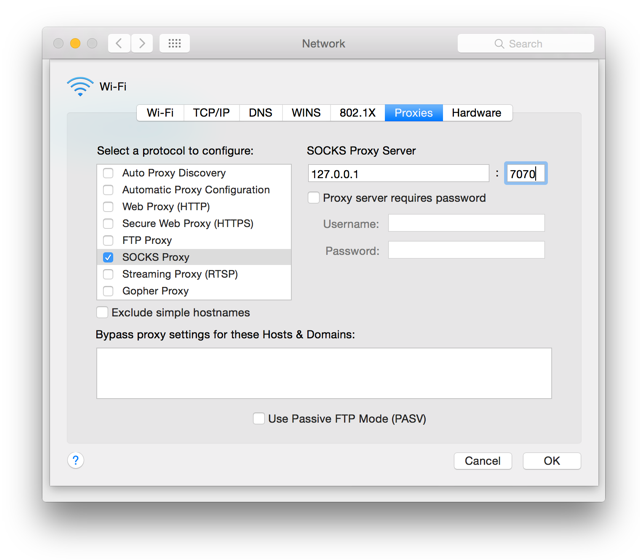Click the bypass proxy hosts text area
The width and height of the screenshot is (640, 560).
point(323,373)
